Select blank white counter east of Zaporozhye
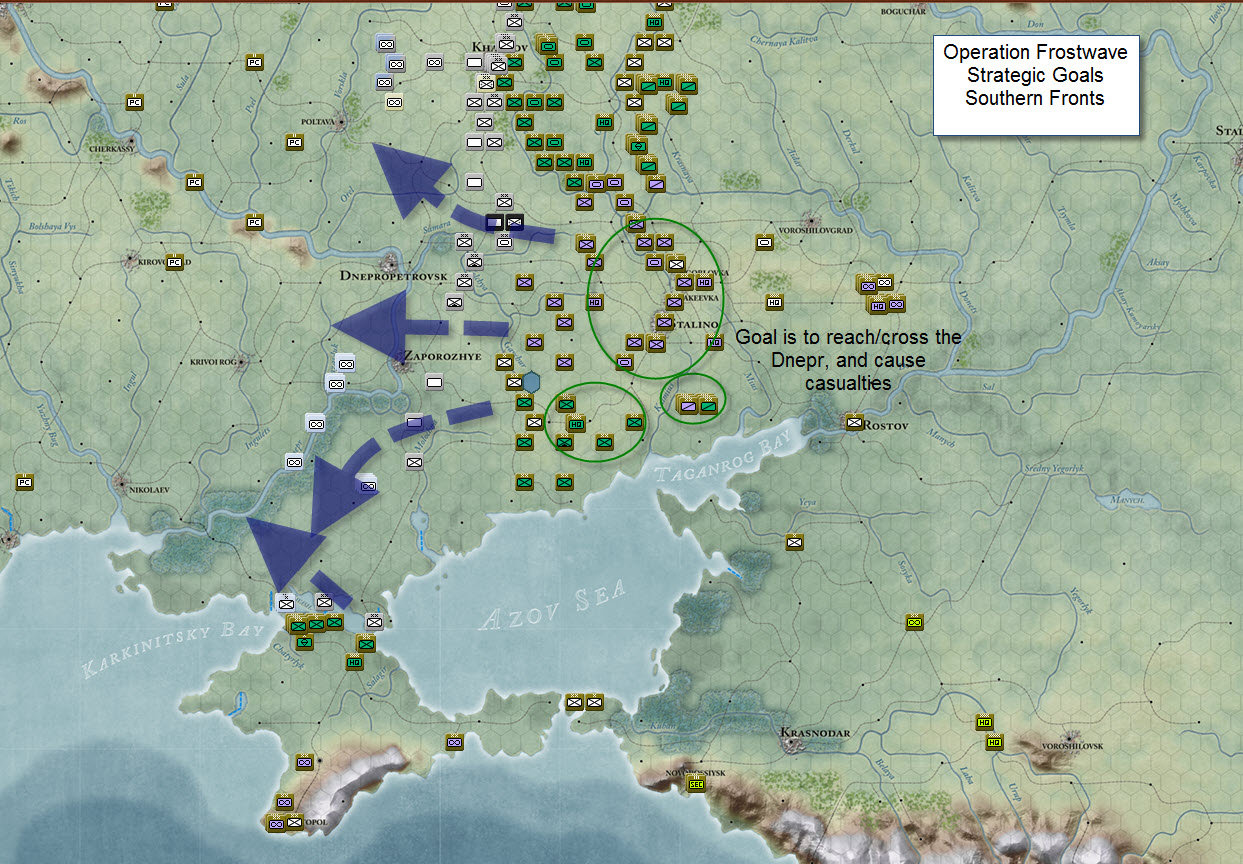 434,382
